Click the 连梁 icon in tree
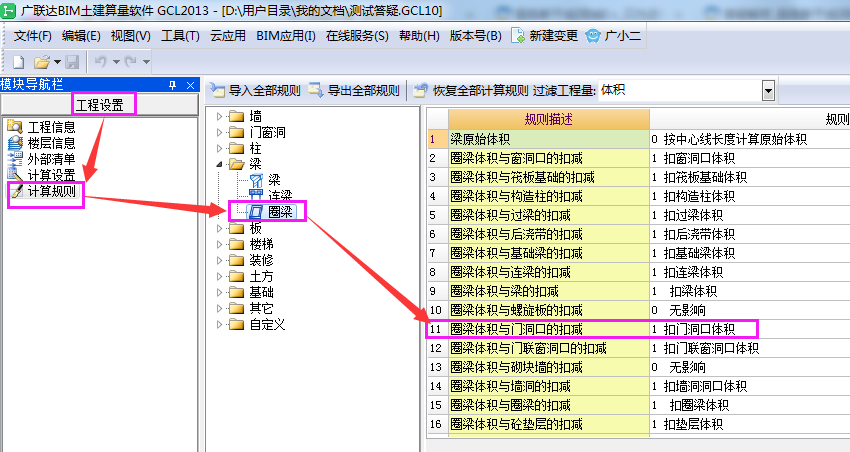The height and width of the screenshot is (452, 850). point(256,195)
